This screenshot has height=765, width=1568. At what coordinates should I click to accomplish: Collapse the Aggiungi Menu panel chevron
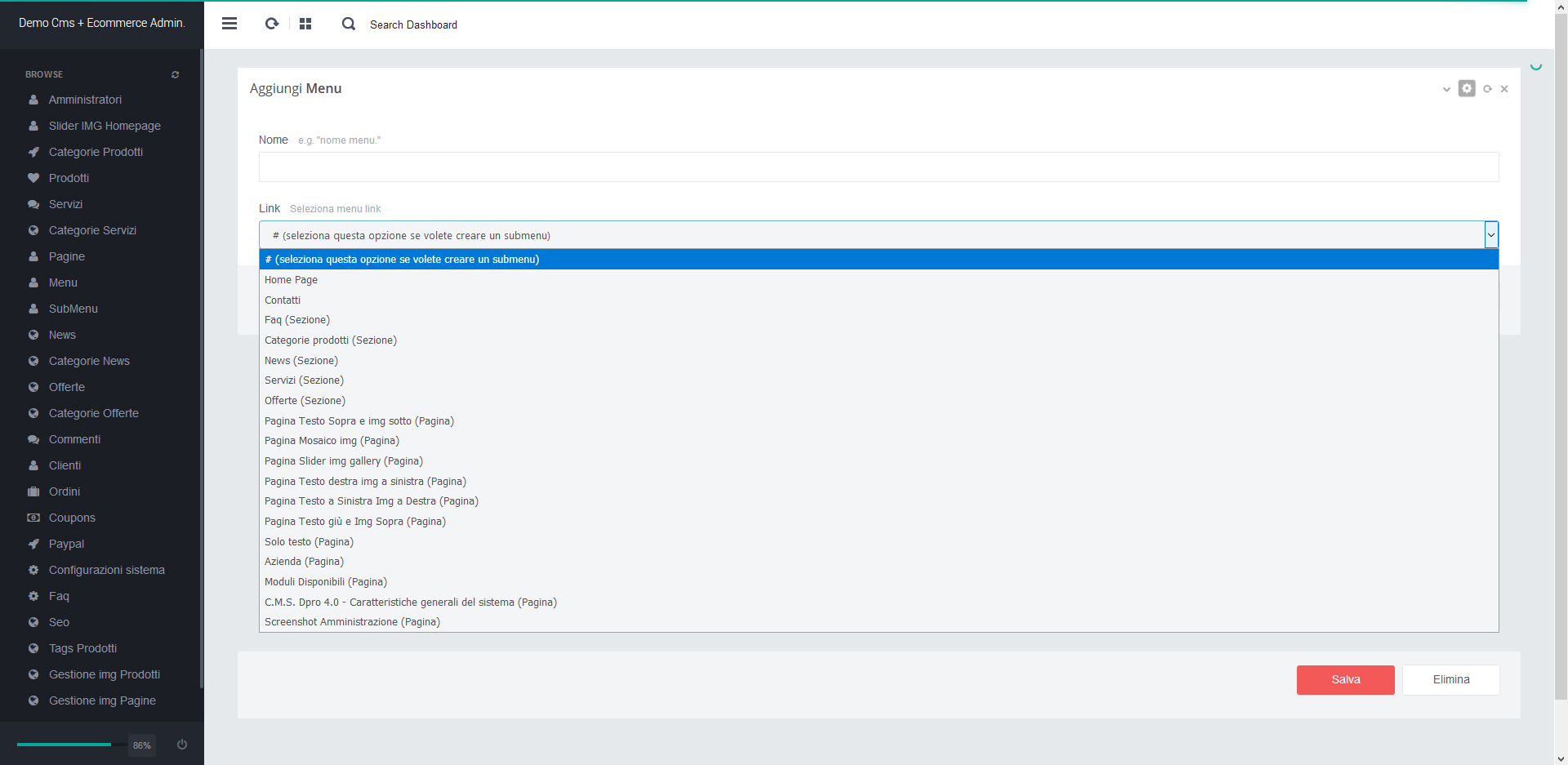click(1446, 89)
